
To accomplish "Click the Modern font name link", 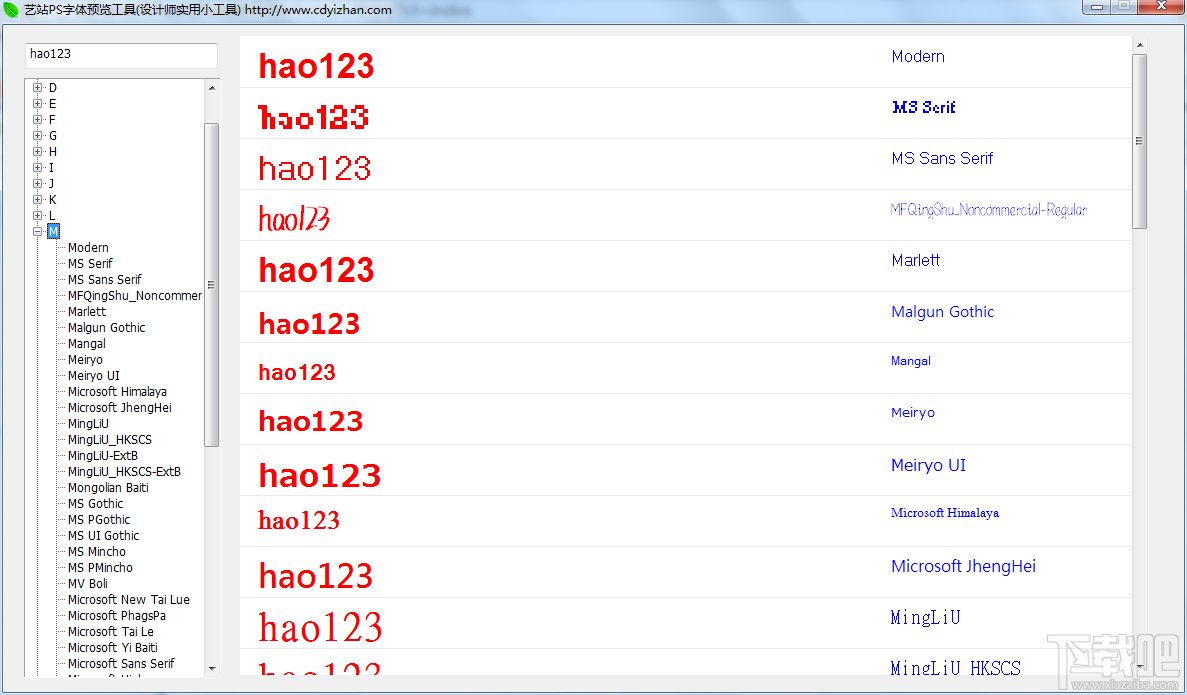I will coord(918,57).
